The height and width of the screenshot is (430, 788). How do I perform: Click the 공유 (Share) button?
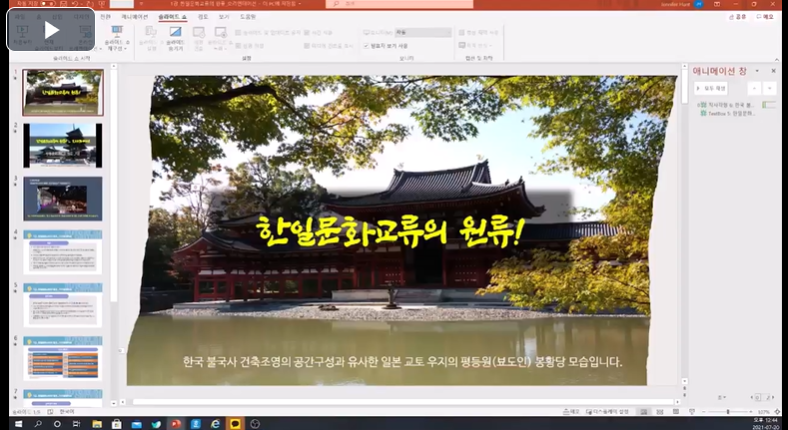point(737,17)
